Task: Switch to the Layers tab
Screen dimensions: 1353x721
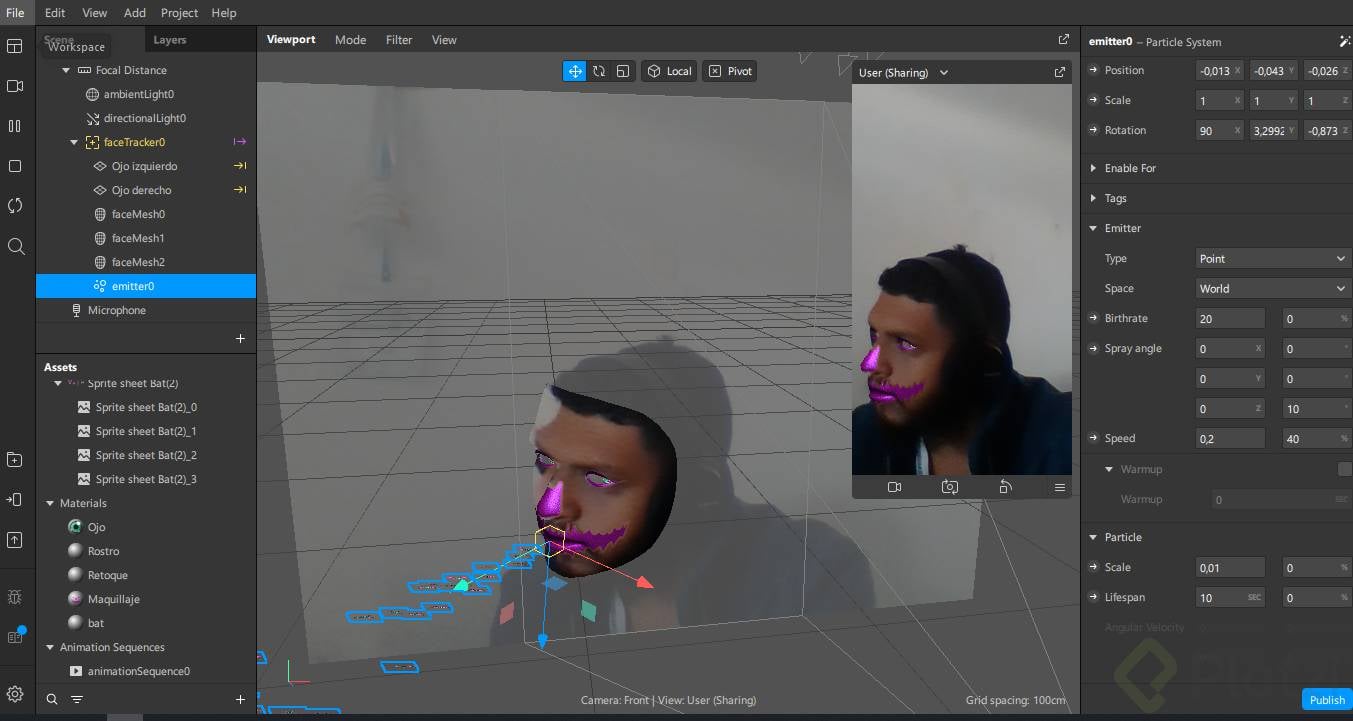Action: (170, 40)
